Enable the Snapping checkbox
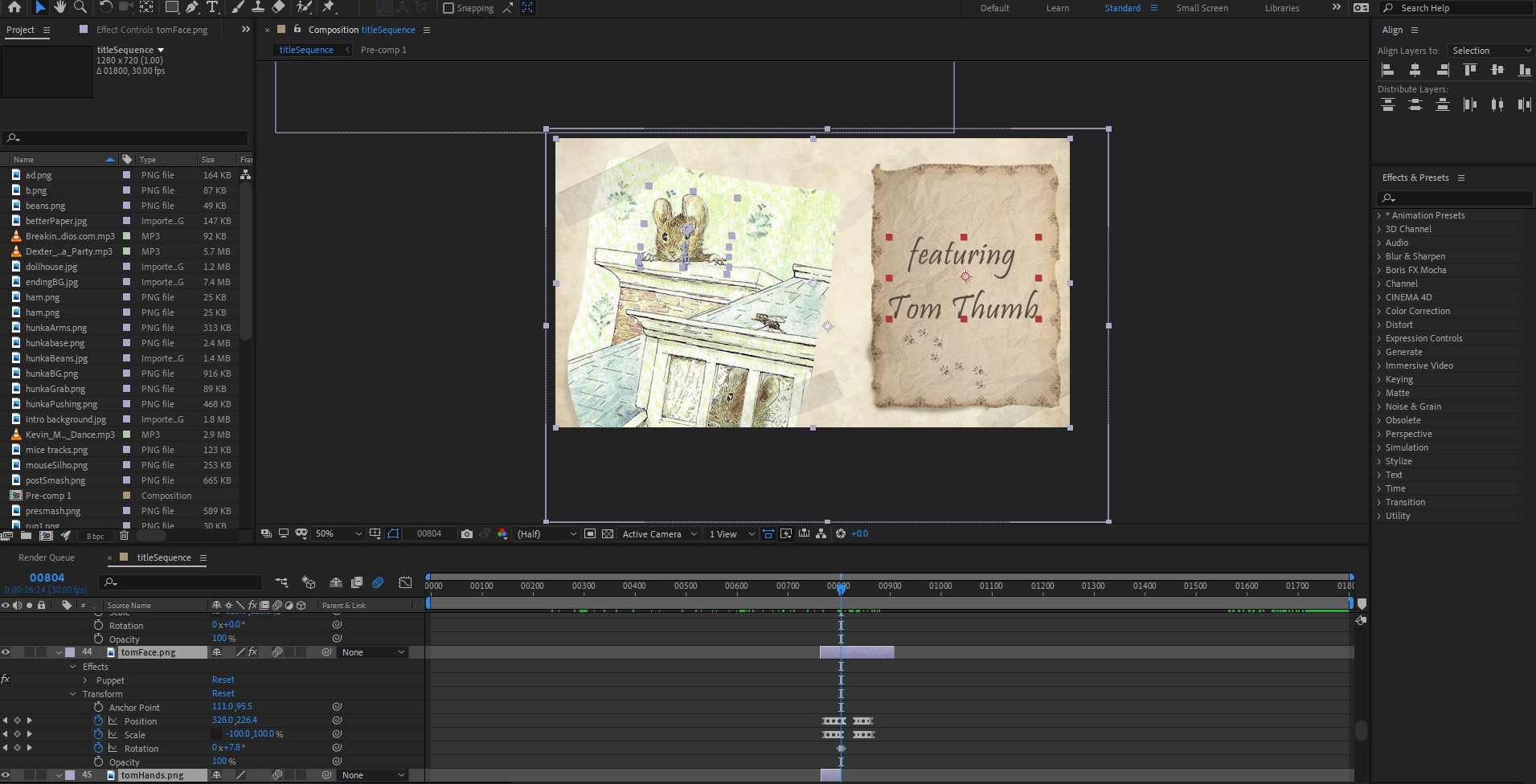Screen dimensions: 1536x784 click(449, 8)
